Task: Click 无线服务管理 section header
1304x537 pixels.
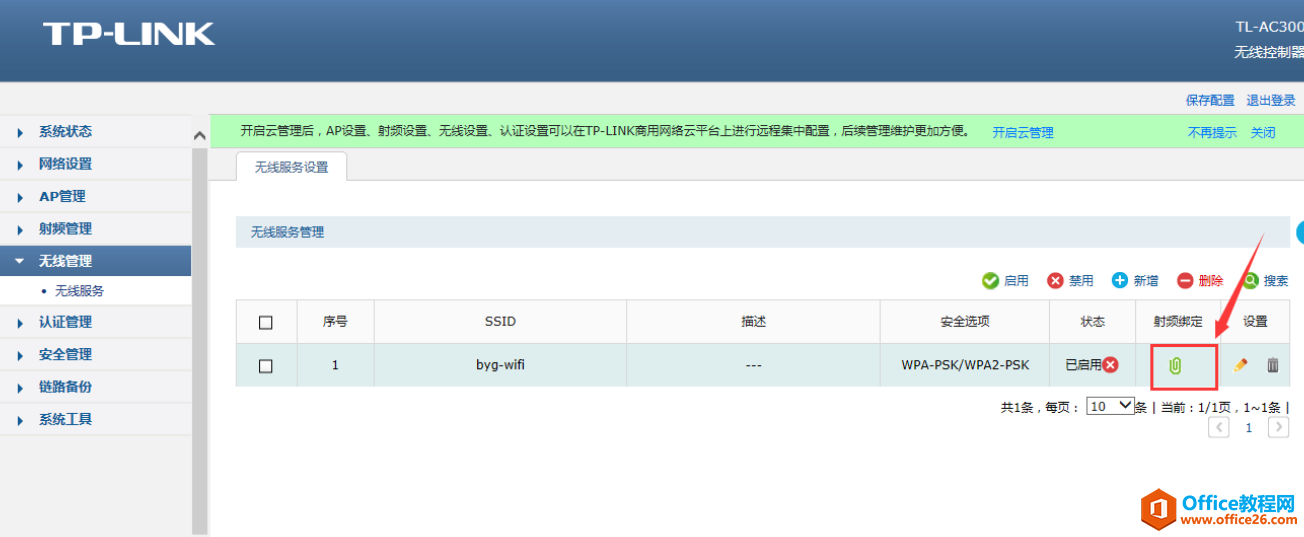Action: click(x=762, y=232)
